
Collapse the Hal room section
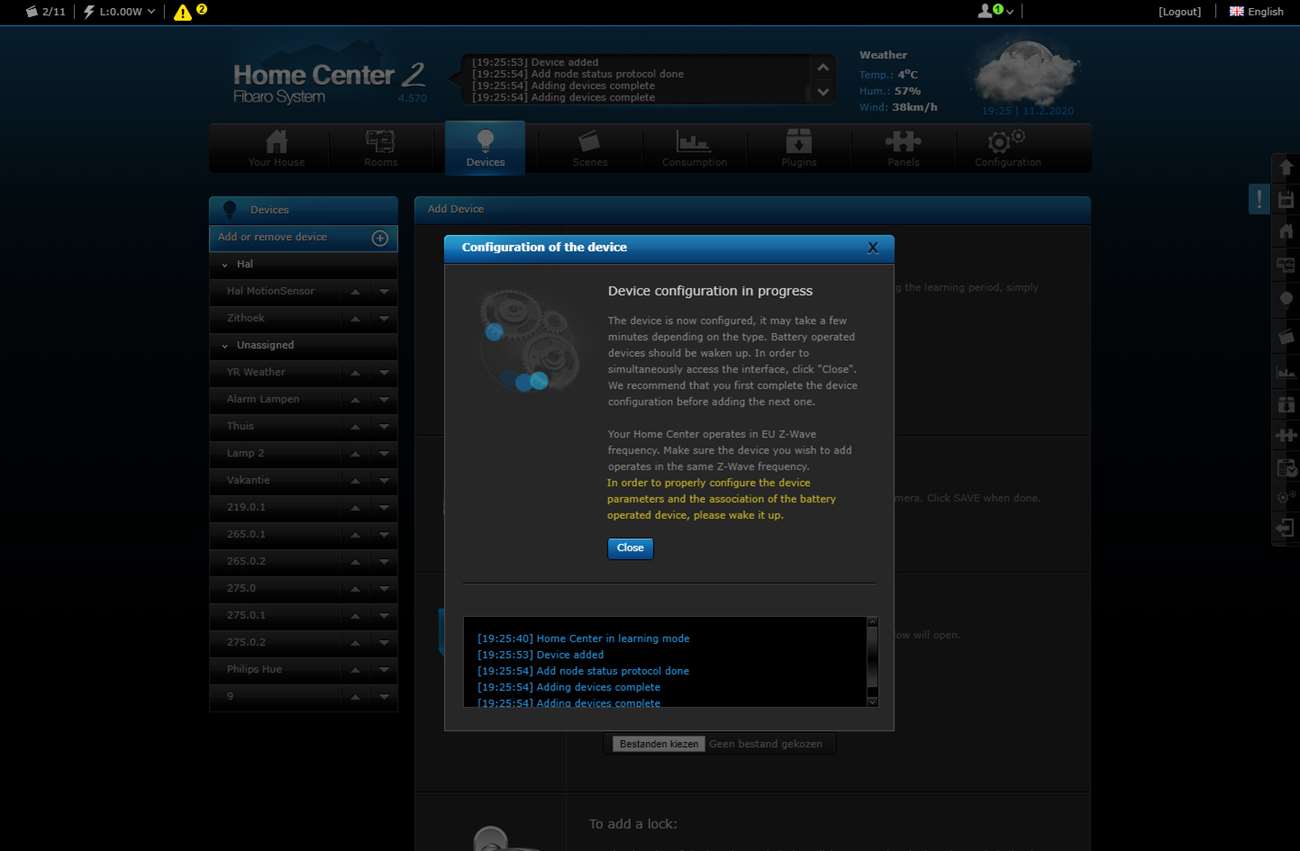click(225, 265)
